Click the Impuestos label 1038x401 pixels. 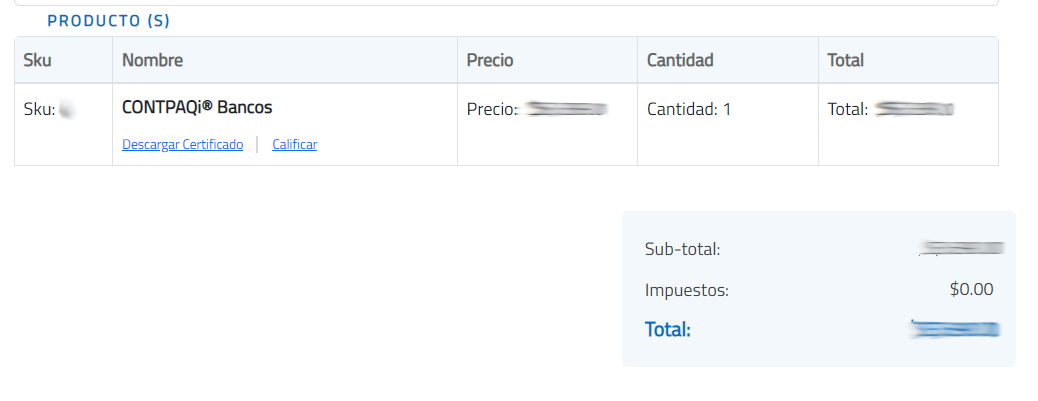pos(686,291)
